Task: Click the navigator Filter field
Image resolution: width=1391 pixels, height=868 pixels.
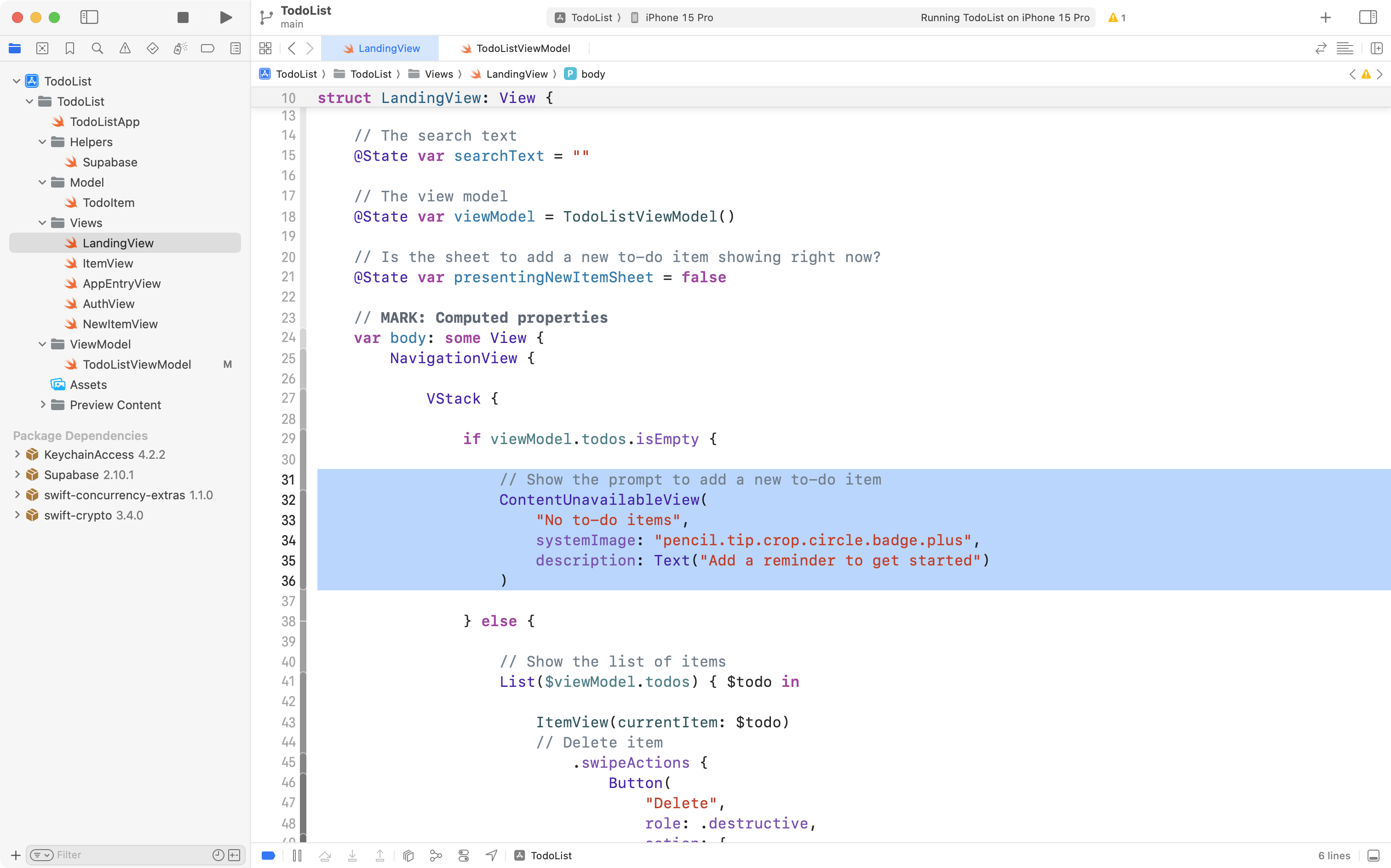Action: click(132, 855)
